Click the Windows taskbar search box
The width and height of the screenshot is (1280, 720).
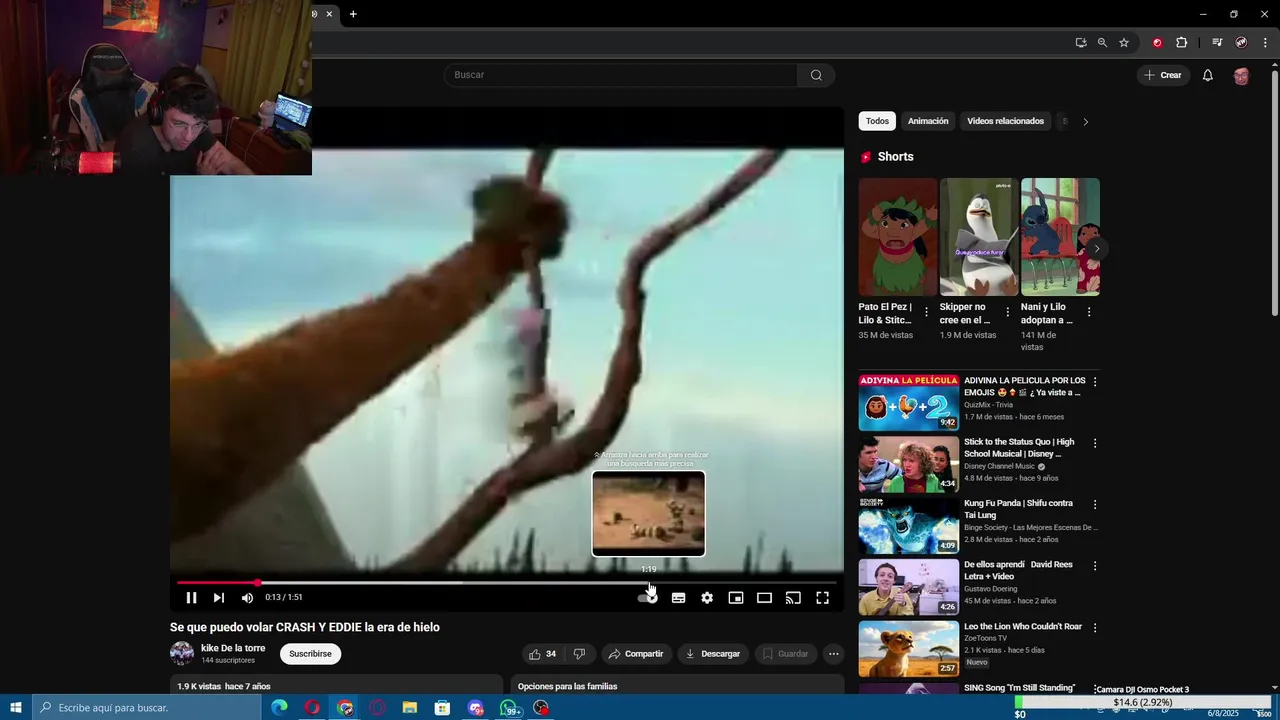[147, 708]
